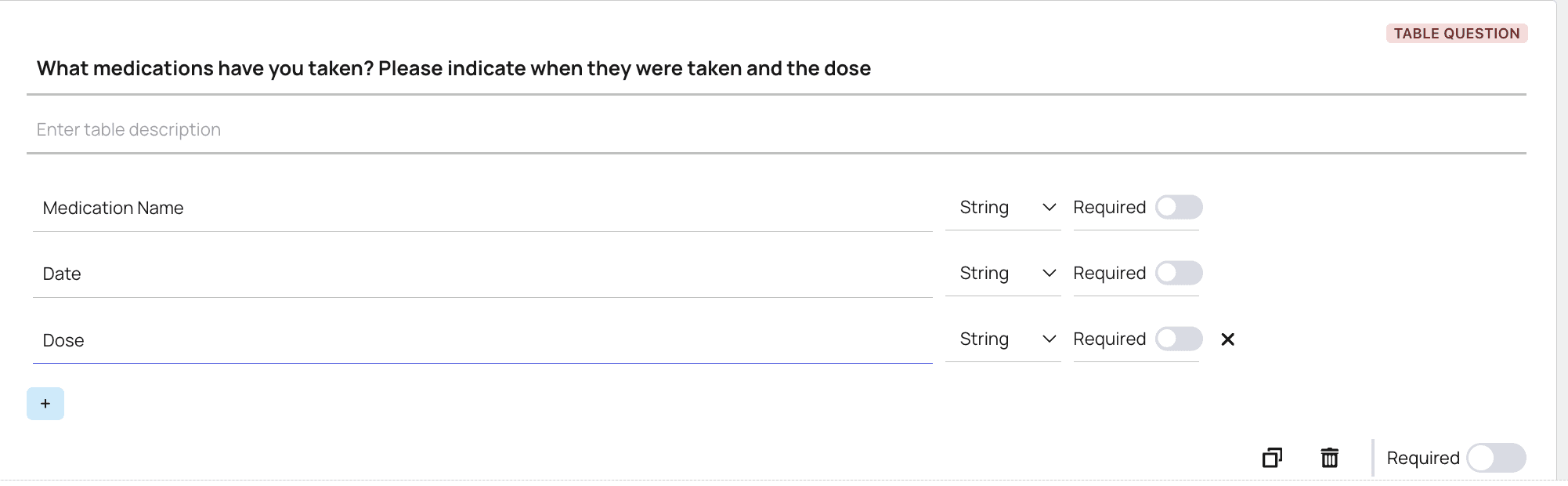The height and width of the screenshot is (486, 1568).
Task: Select the Dose column name field
Action: coord(470,341)
